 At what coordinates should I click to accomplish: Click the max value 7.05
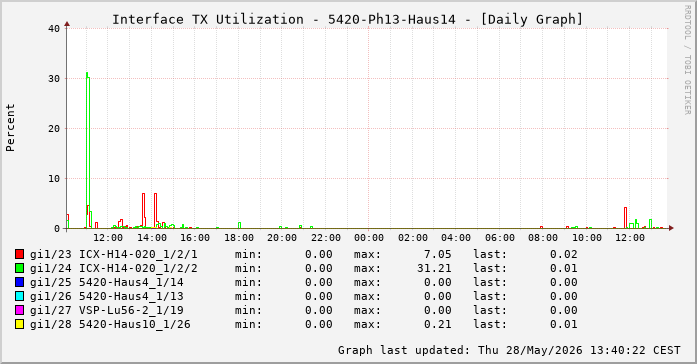(437, 254)
